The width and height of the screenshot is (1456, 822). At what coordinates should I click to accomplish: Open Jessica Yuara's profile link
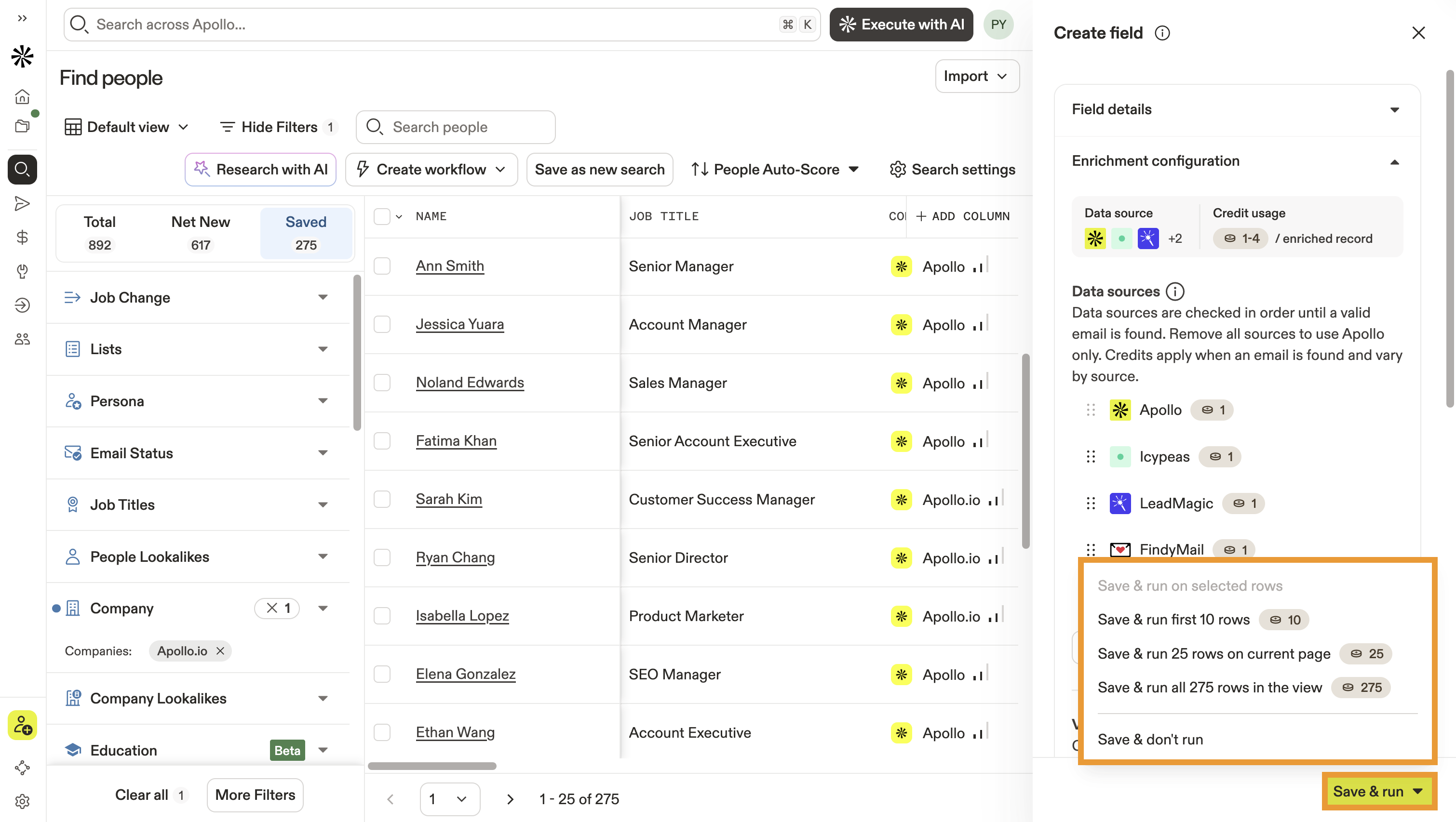[x=459, y=324]
